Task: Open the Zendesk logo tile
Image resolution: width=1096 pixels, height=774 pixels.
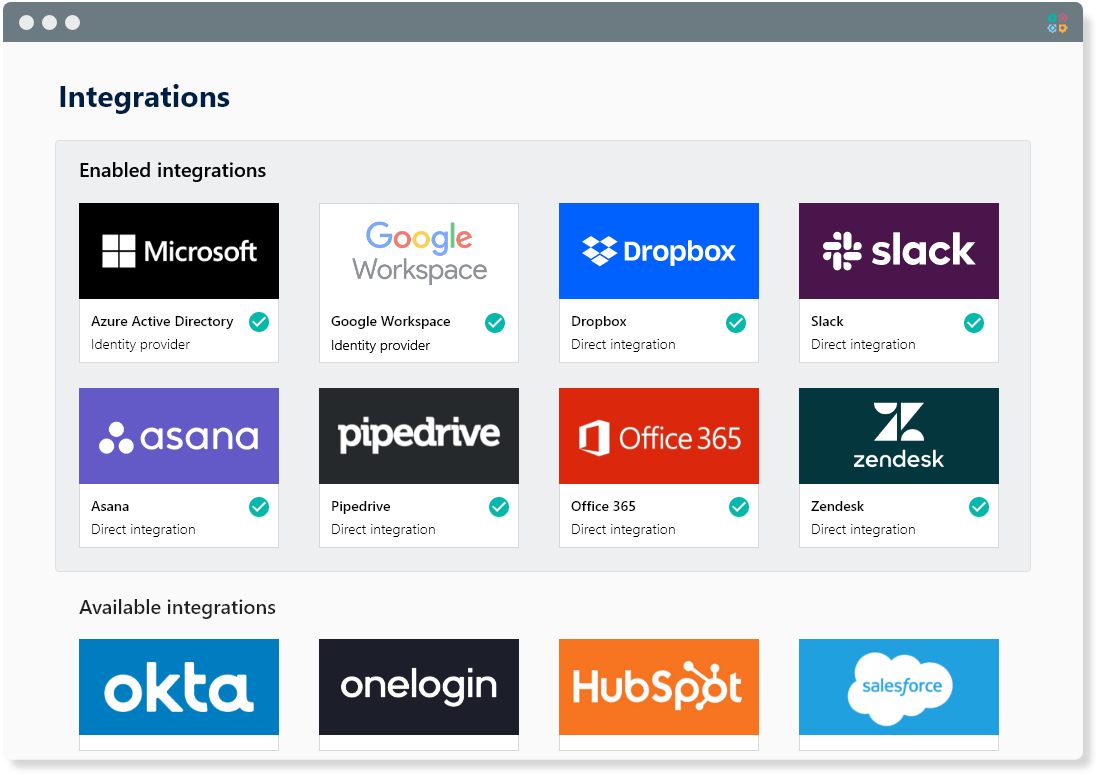Action: pyautogui.click(x=899, y=436)
